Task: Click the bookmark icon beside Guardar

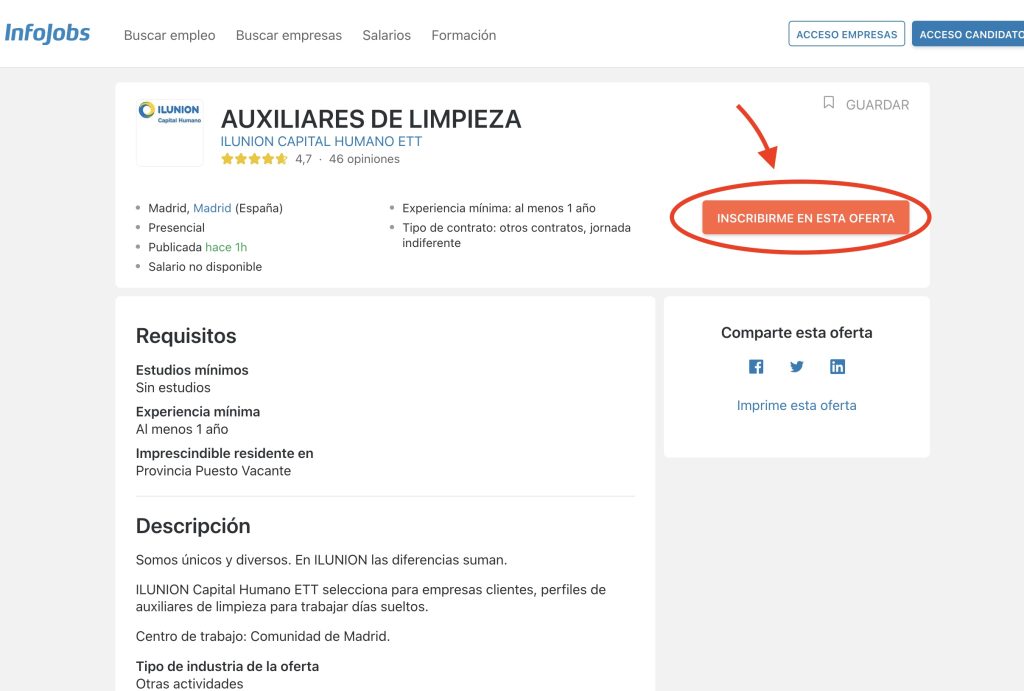Action: click(x=829, y=103)
